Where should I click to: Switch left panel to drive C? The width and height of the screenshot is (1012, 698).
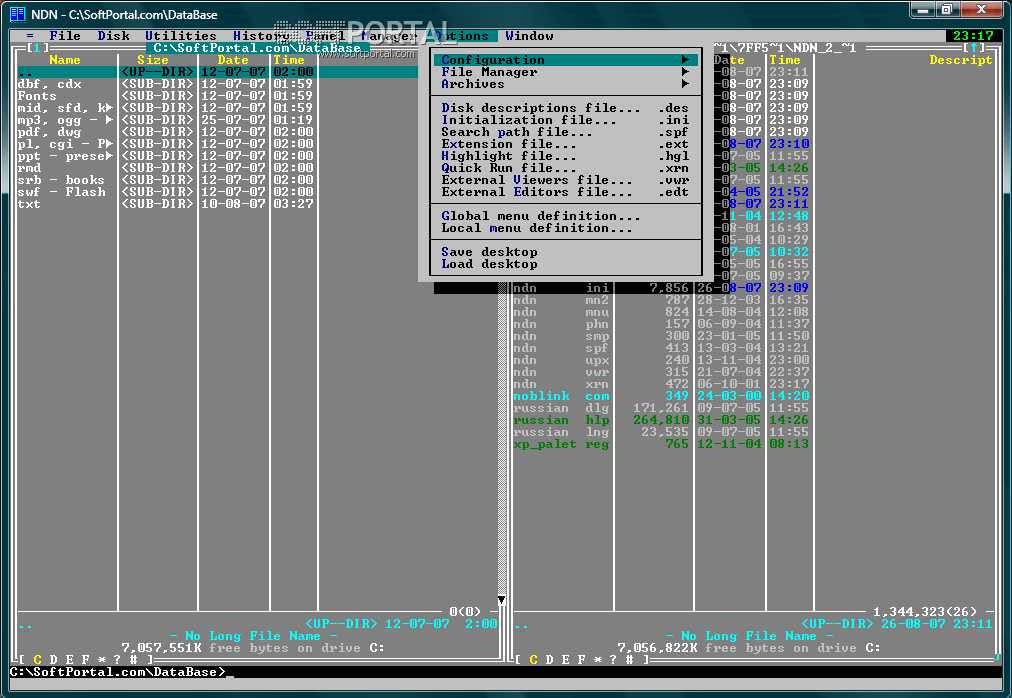(x=37, y=660)
